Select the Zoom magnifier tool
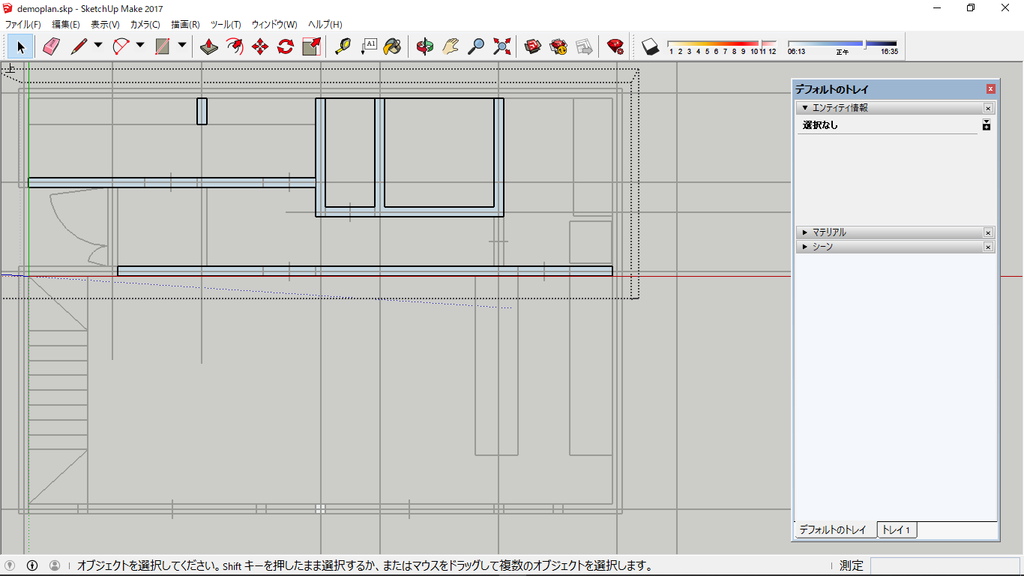The width and height of the screenshot is (1024, 576). (477, 46)
